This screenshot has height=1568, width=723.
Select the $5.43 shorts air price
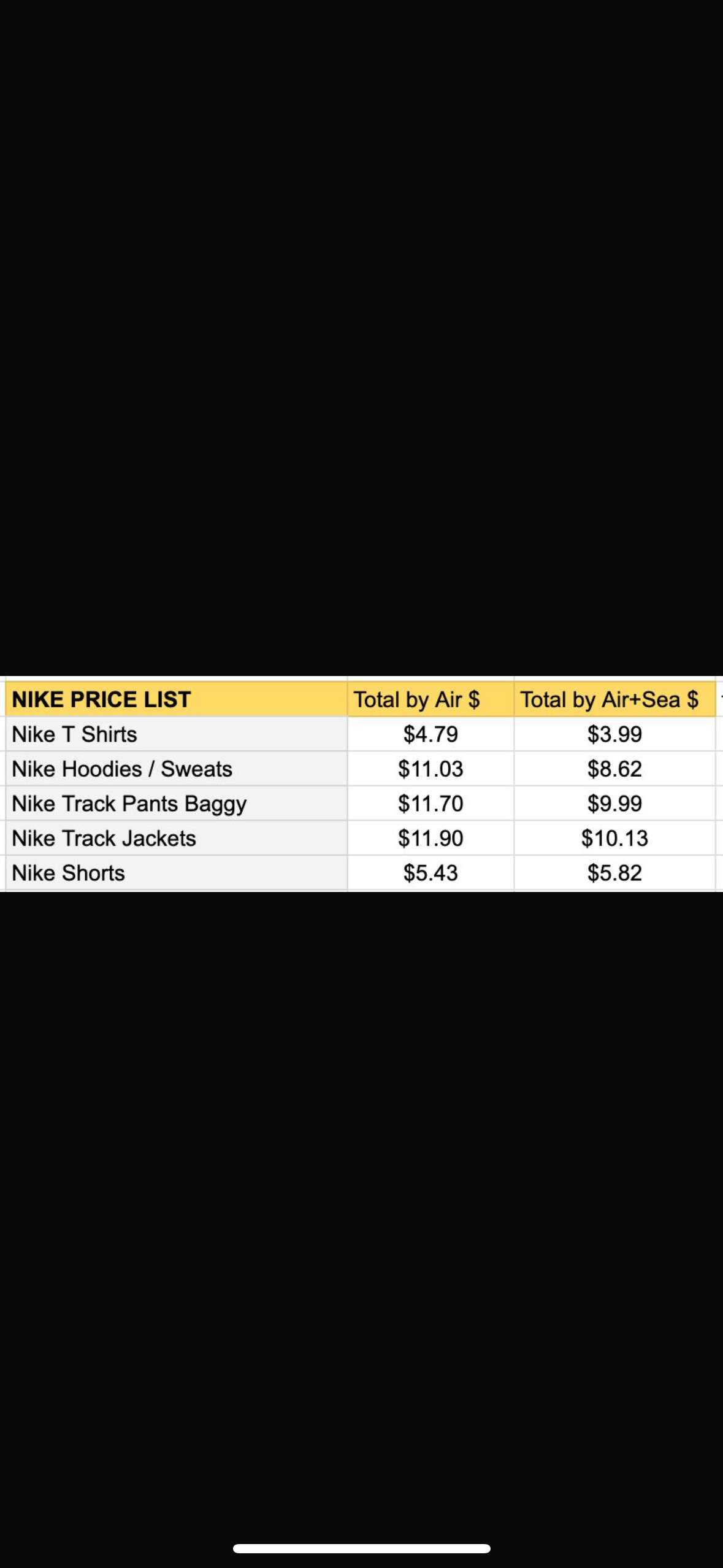430,873
